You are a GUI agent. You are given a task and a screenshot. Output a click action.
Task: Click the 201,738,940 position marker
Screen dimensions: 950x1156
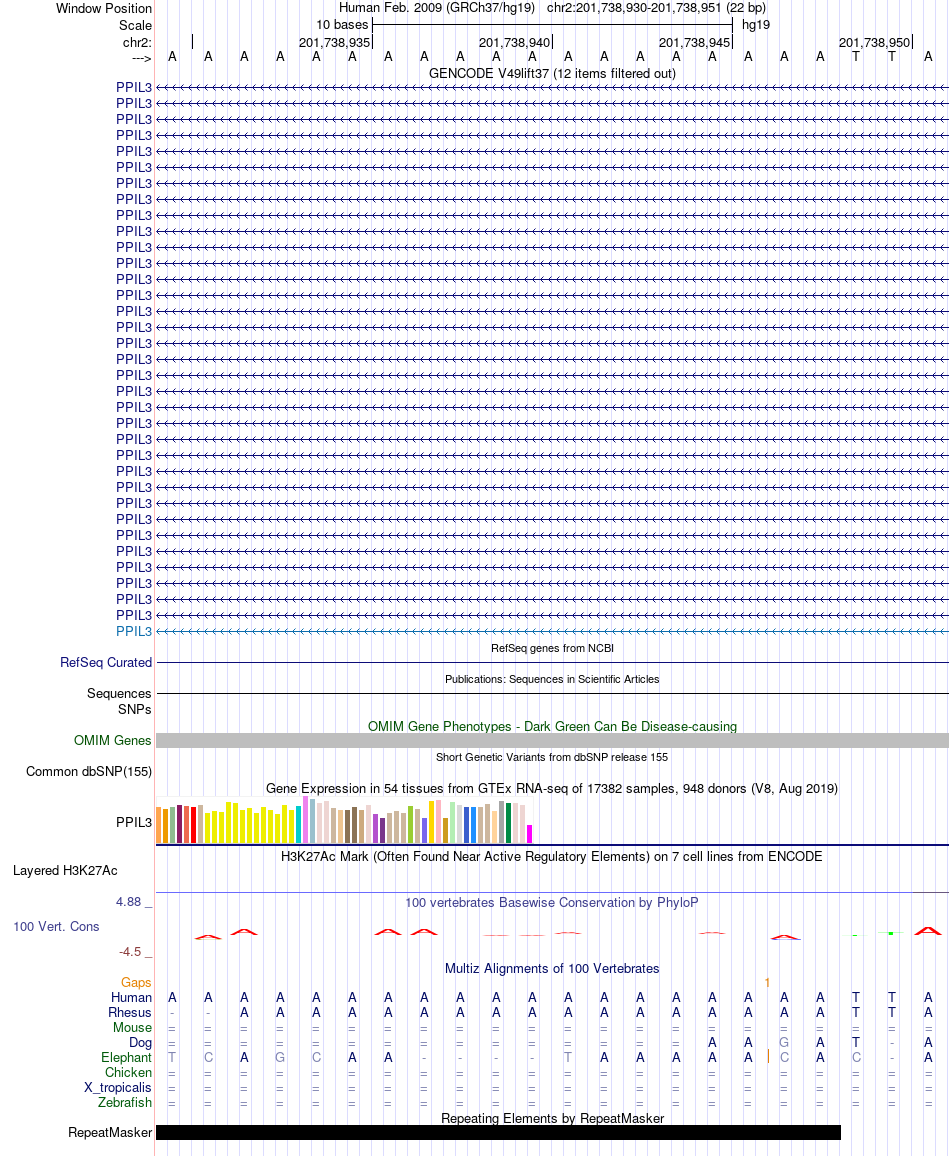pyautogui.click(x=514, y=43)
